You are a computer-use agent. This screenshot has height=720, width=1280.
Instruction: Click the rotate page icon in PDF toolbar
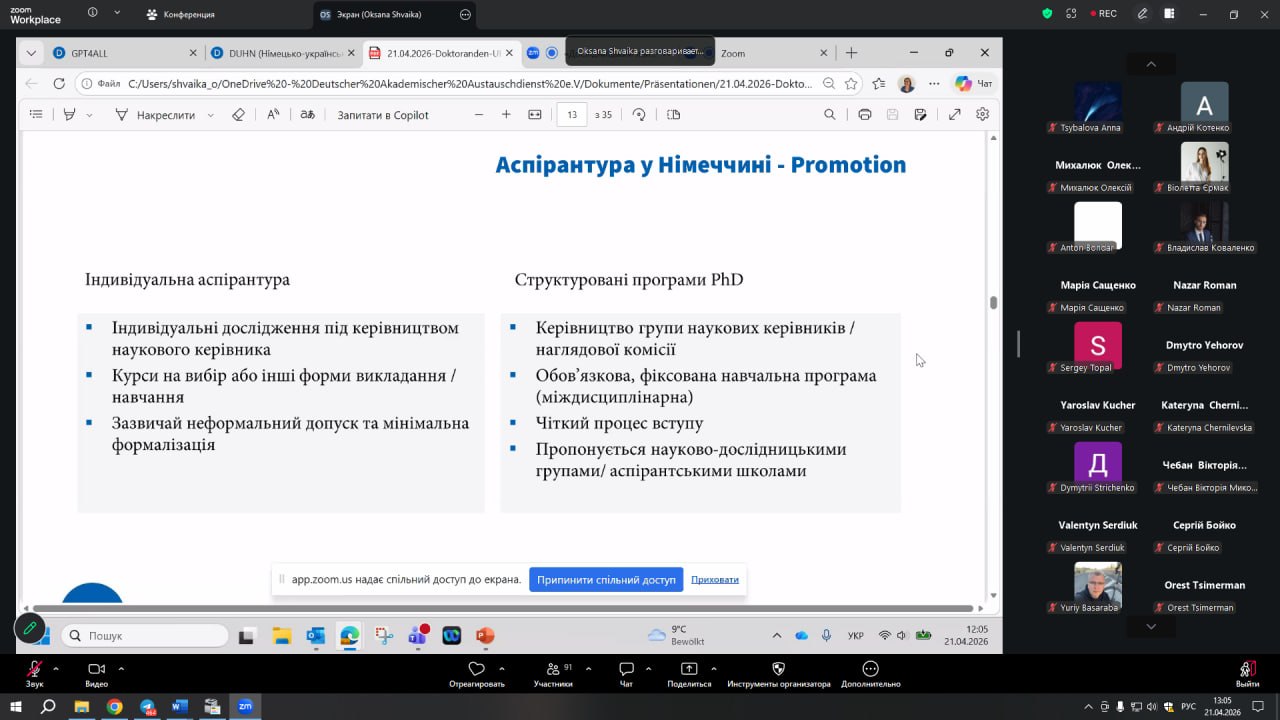tap(639, 115)
